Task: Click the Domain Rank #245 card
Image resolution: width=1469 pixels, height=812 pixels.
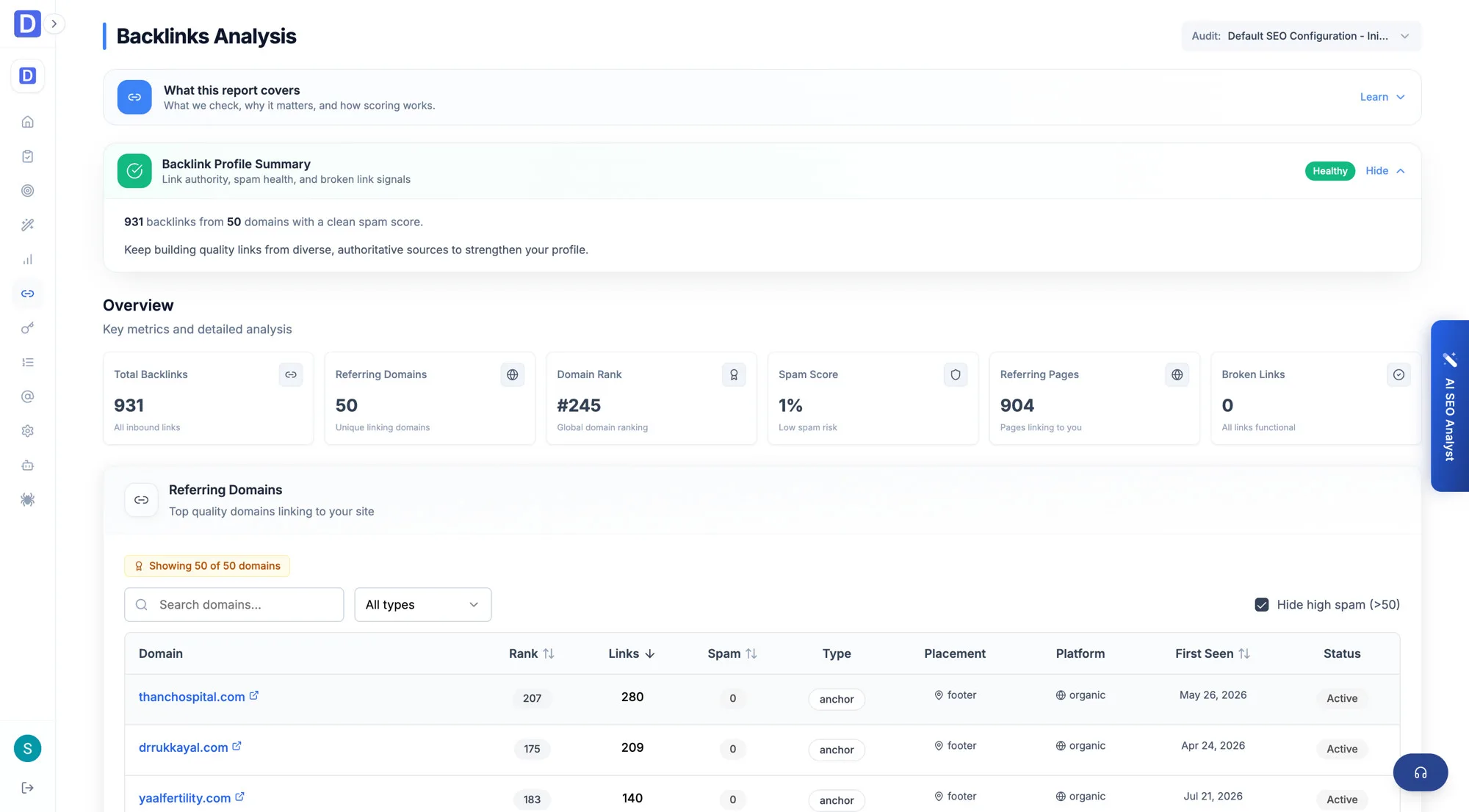Action: (652, 399)
